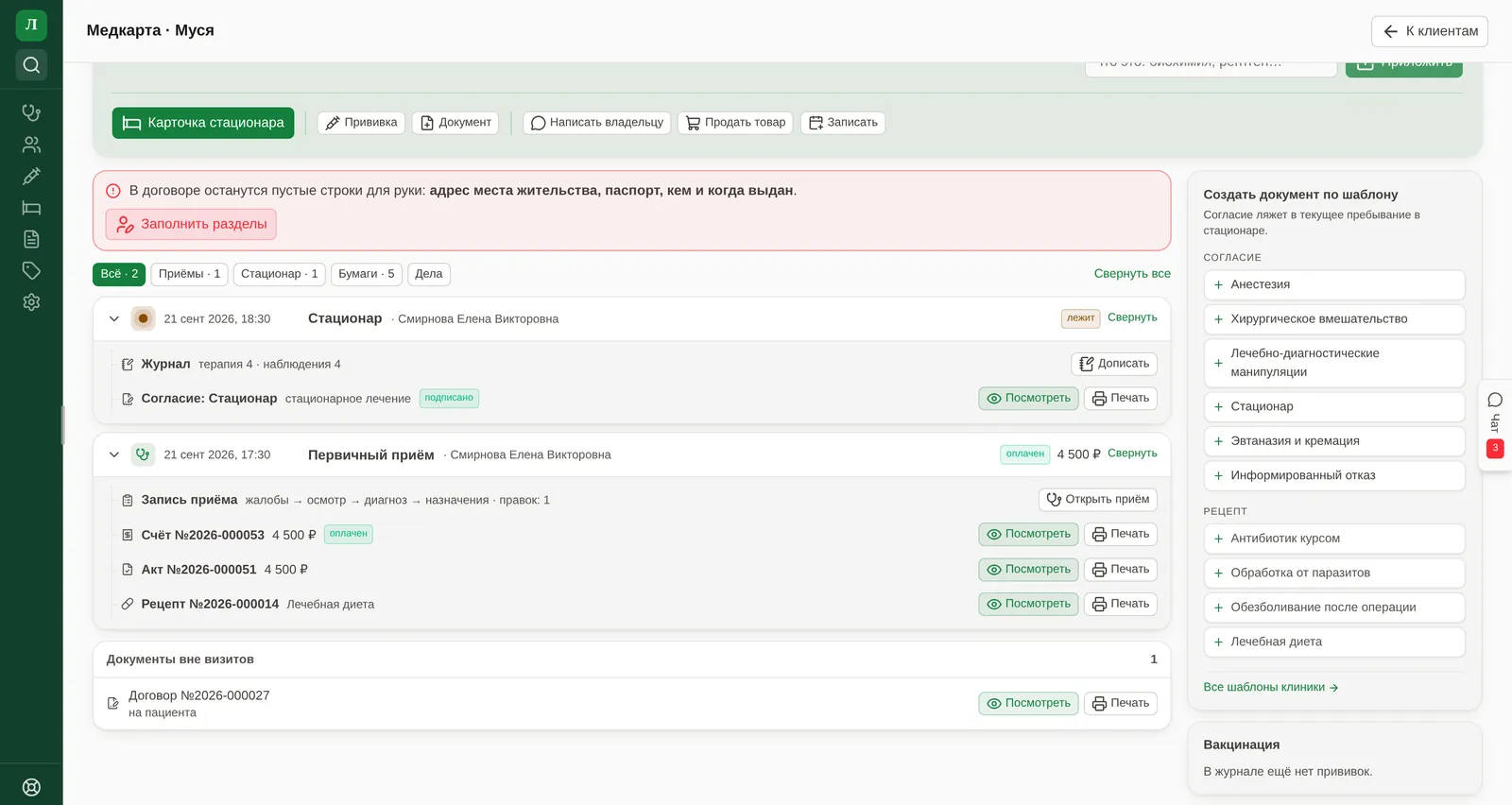Collapse Стационар visit with chevron
The image size is (1512, 805).
coord(114,319)
